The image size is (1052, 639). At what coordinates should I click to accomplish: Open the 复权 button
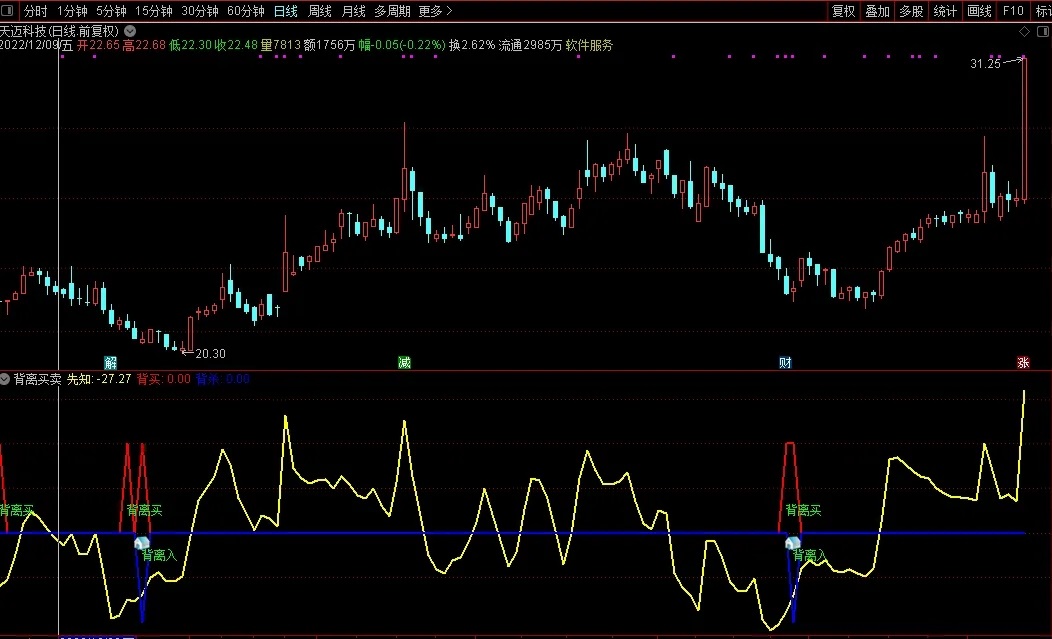point(843,11)
